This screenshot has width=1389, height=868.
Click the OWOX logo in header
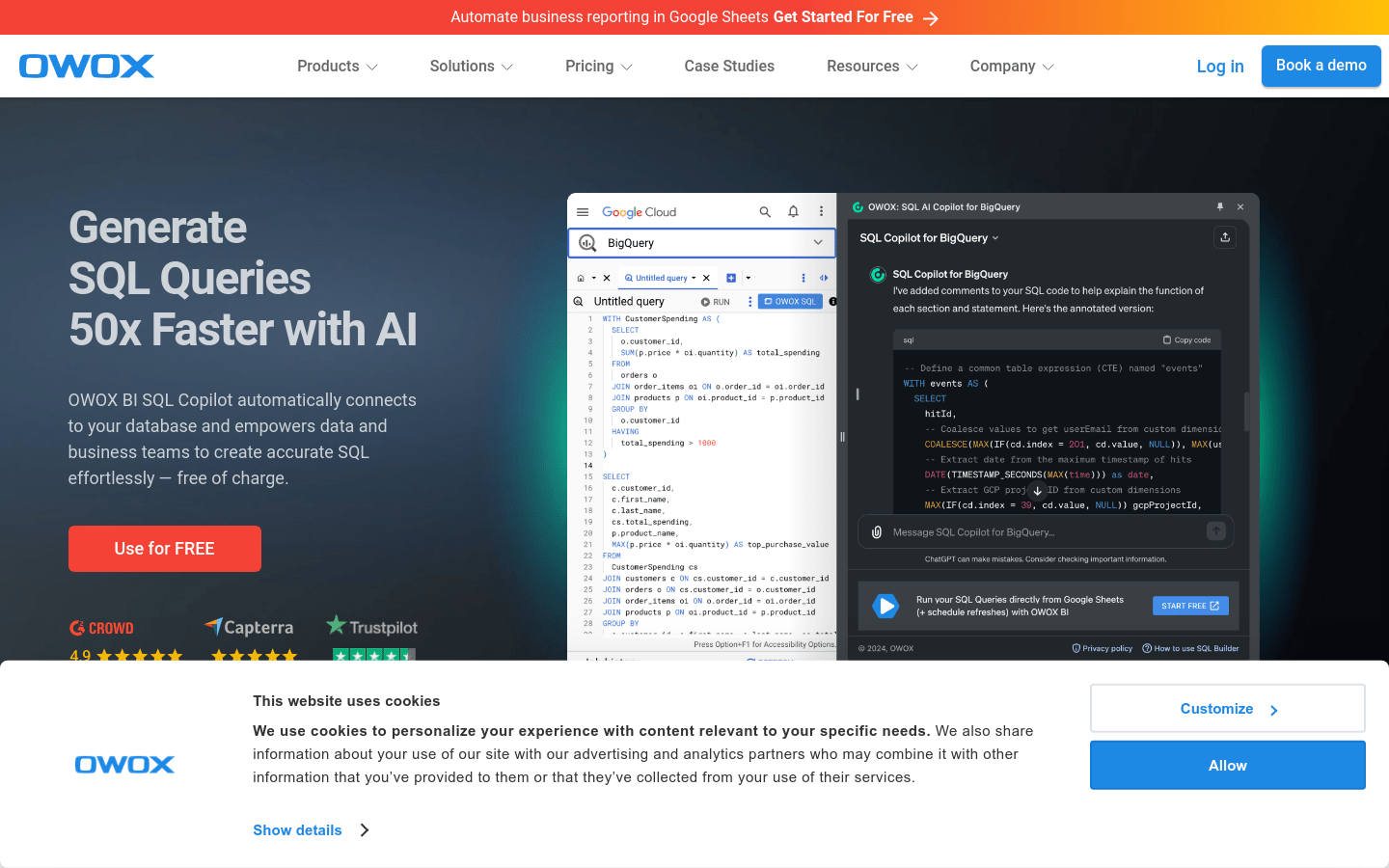click(x=87, y=66)
